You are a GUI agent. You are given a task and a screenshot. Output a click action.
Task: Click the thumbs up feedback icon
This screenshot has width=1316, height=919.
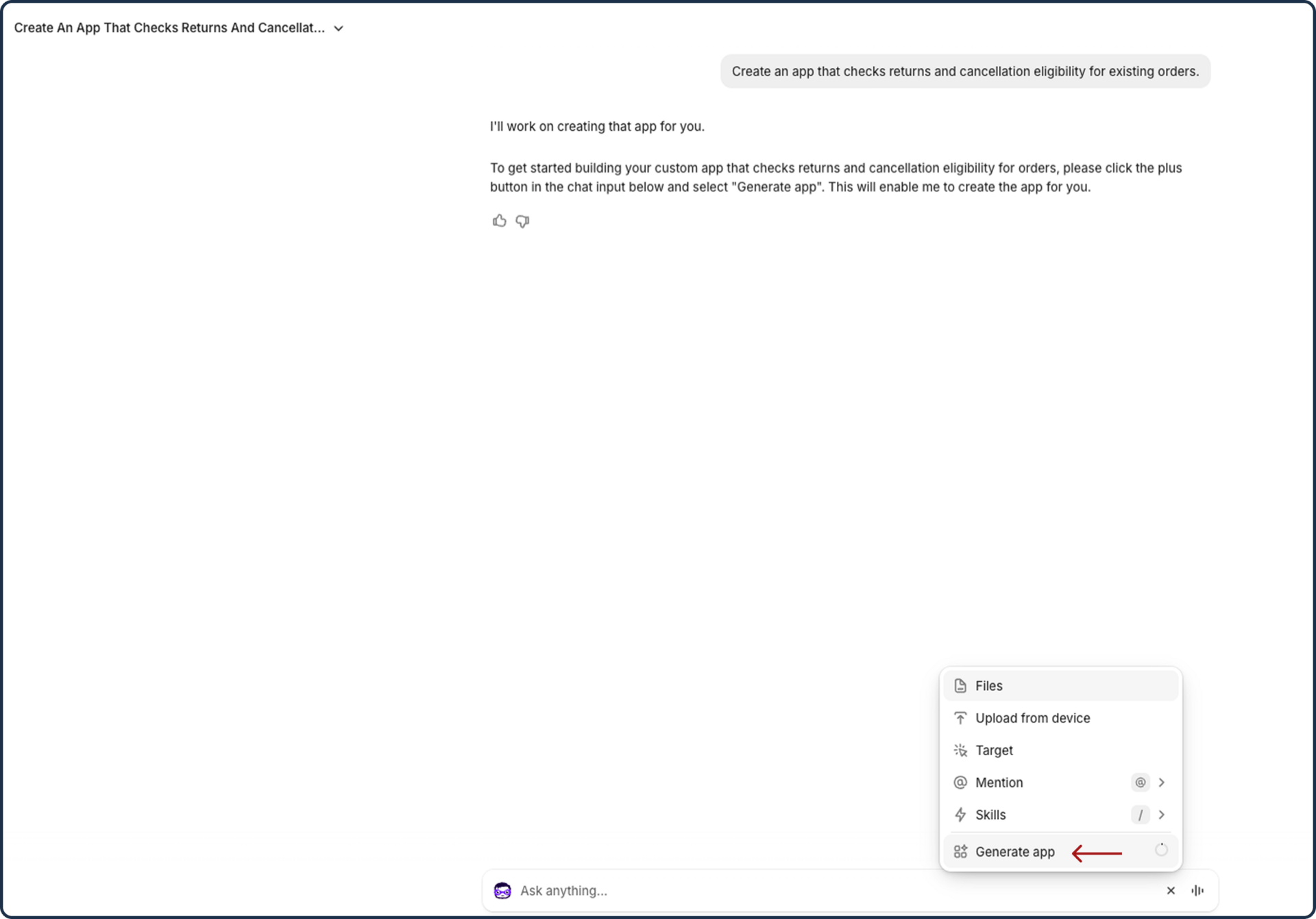click(499, 221)
